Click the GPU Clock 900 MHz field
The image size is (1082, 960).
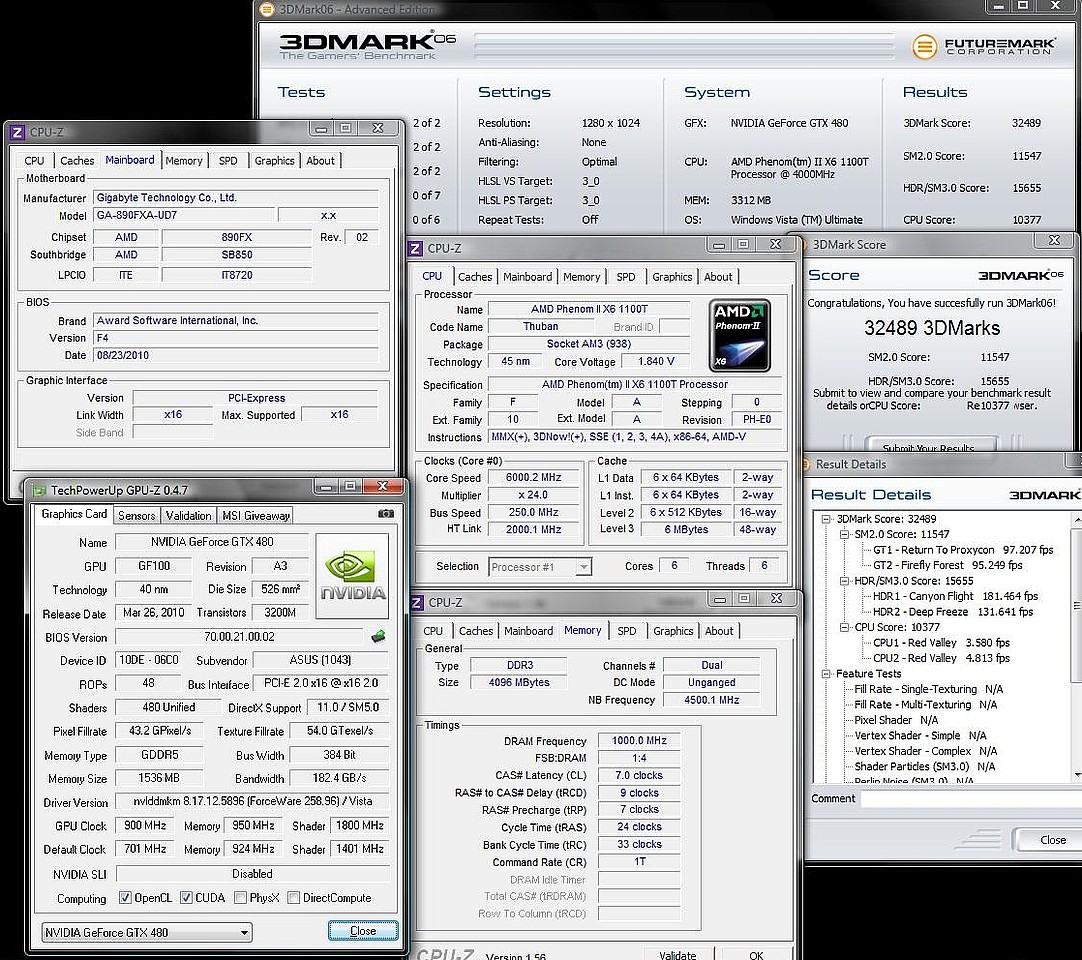coord(145,825)
